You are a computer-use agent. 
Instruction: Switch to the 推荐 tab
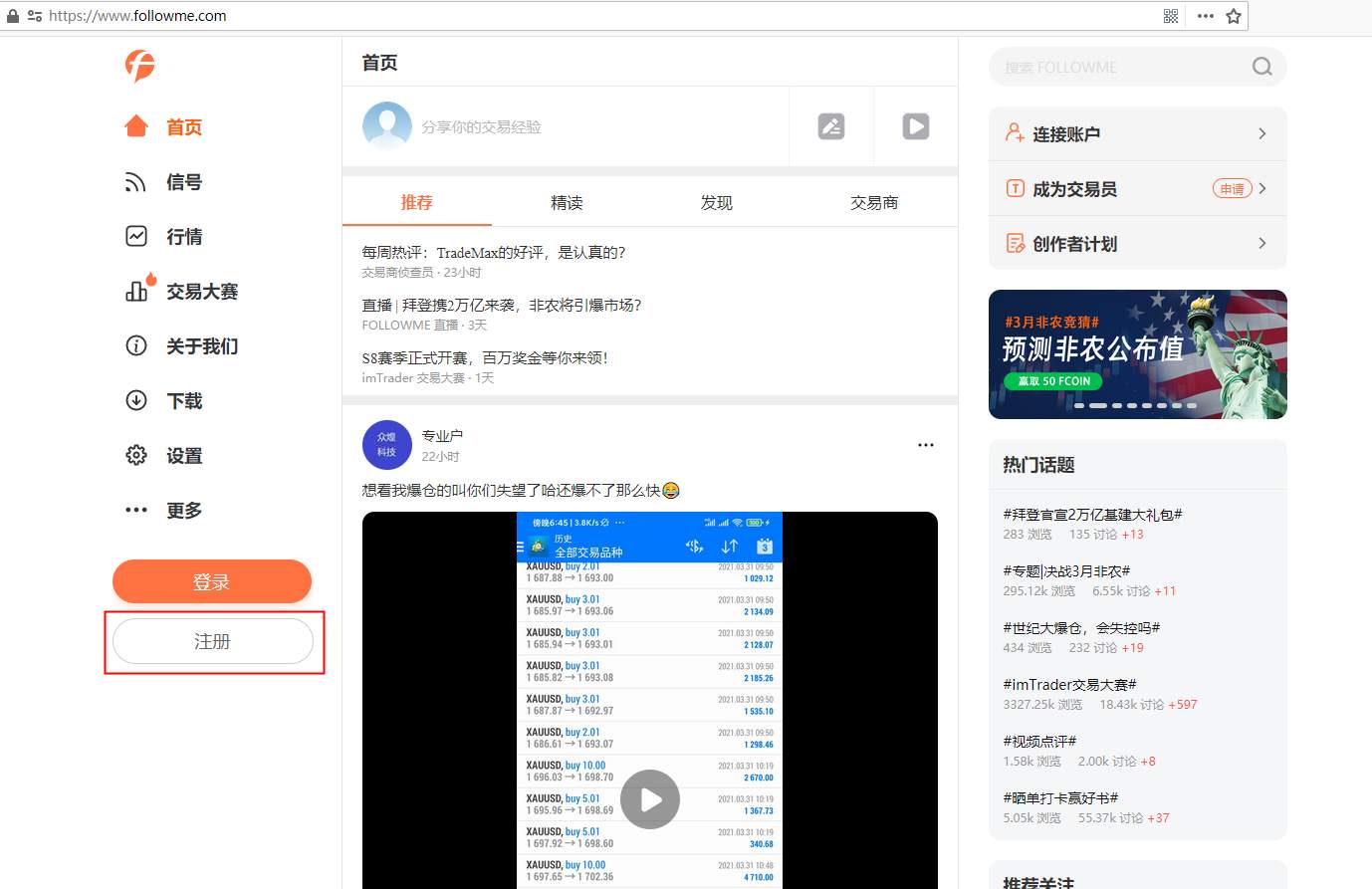pos(417,202)
